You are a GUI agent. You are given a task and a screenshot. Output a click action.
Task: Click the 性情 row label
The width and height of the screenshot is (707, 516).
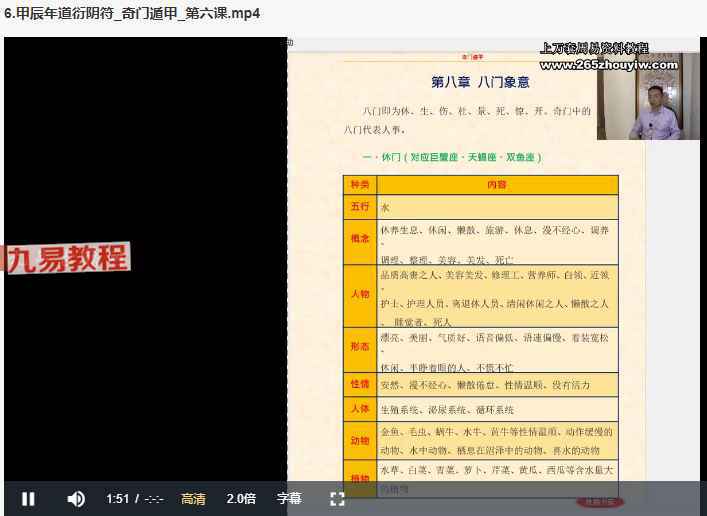(359, 383)
